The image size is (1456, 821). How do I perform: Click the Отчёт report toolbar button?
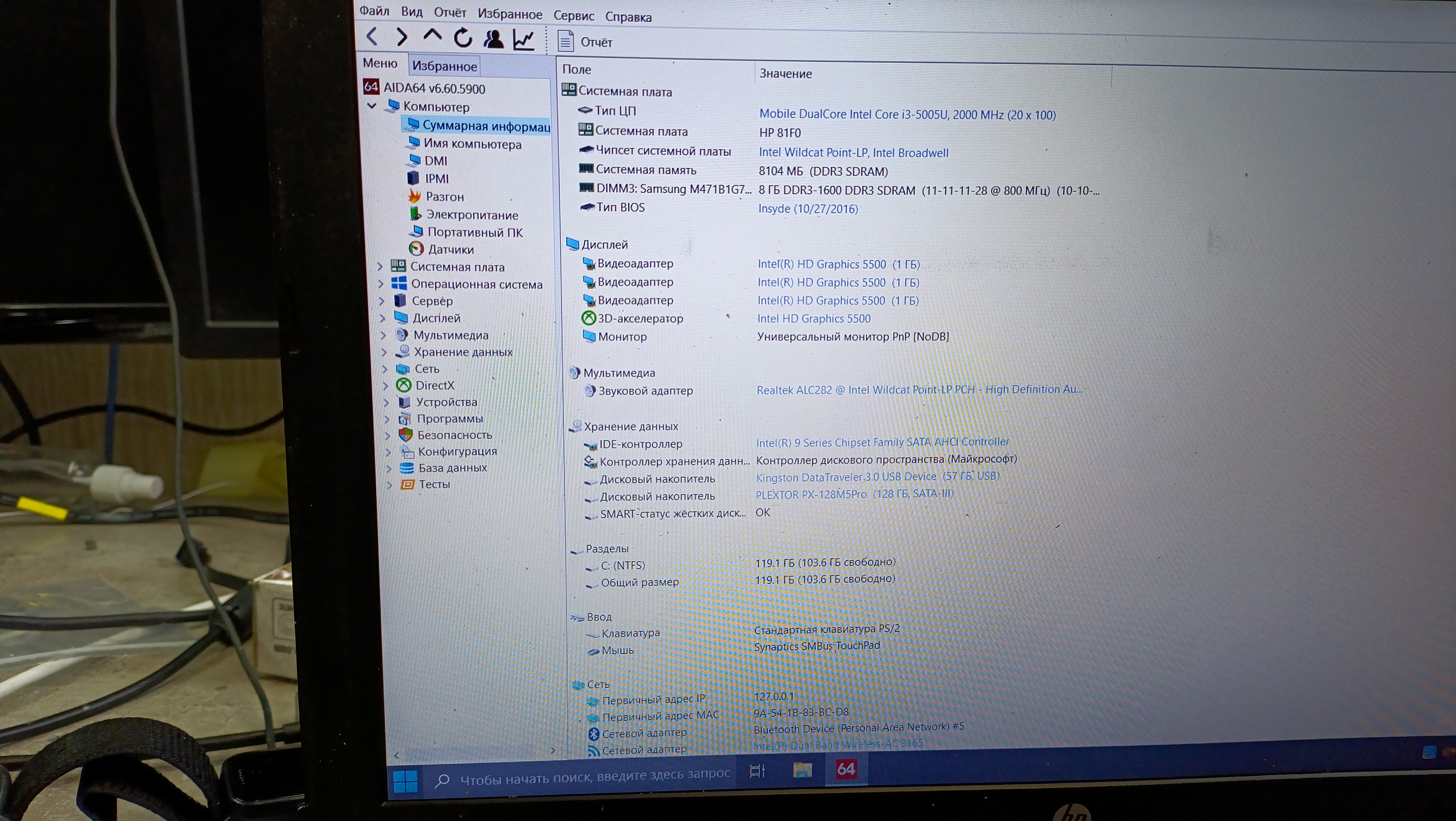tap(585, 42)
